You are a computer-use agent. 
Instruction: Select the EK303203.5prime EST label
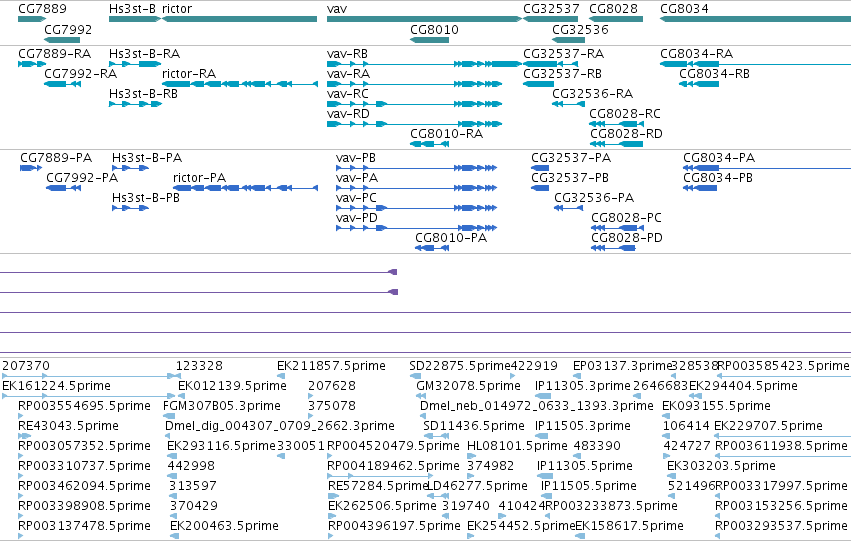tap(721, 466)
